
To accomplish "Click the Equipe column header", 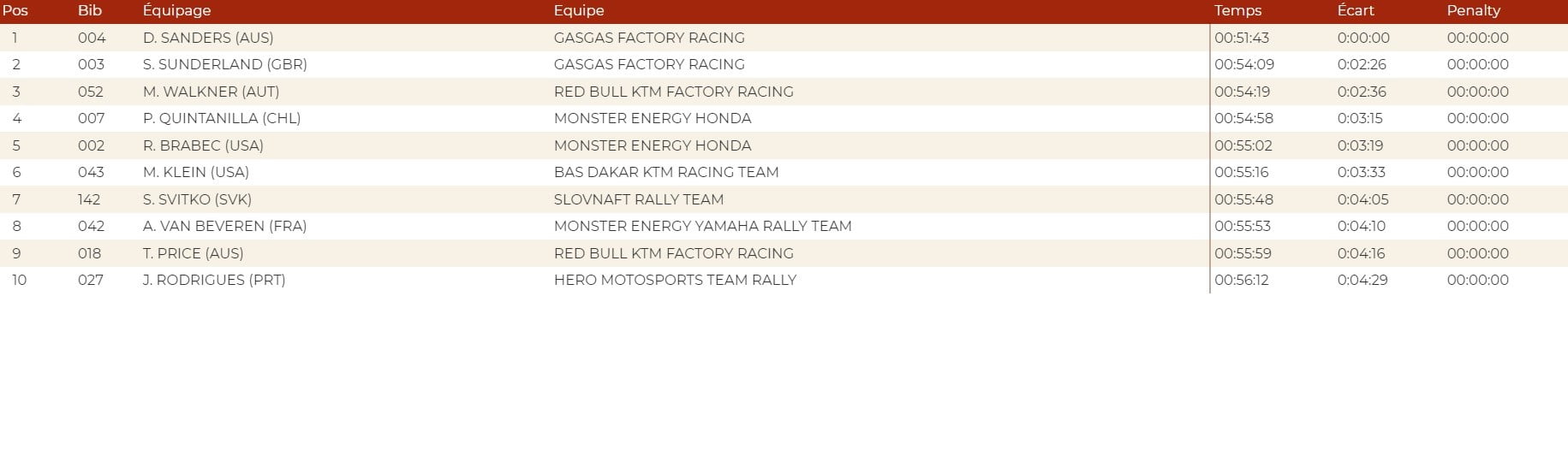I will click(579, 11).
